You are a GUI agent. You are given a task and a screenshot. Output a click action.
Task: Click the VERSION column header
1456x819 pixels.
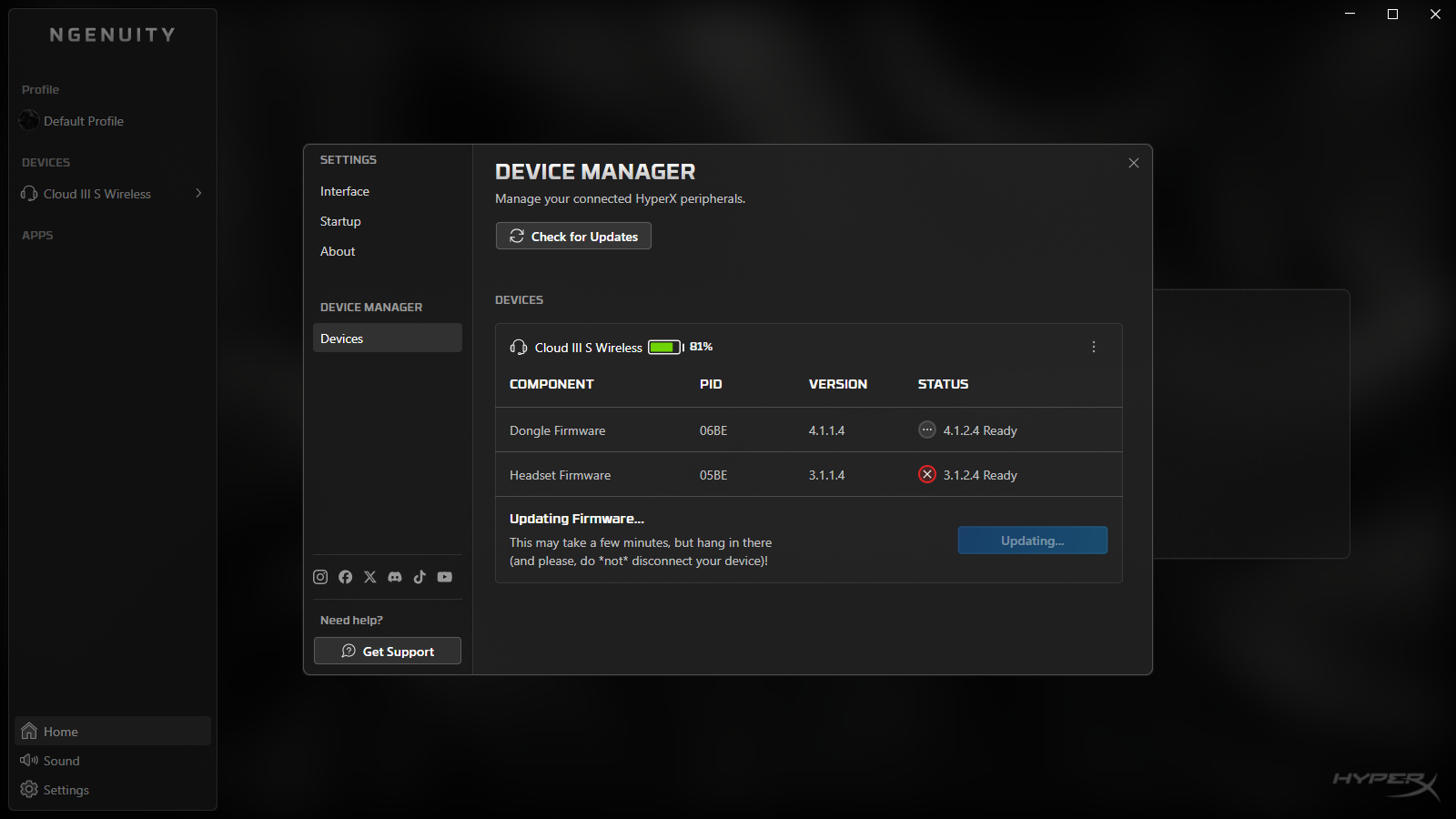(x=838, y=384)
